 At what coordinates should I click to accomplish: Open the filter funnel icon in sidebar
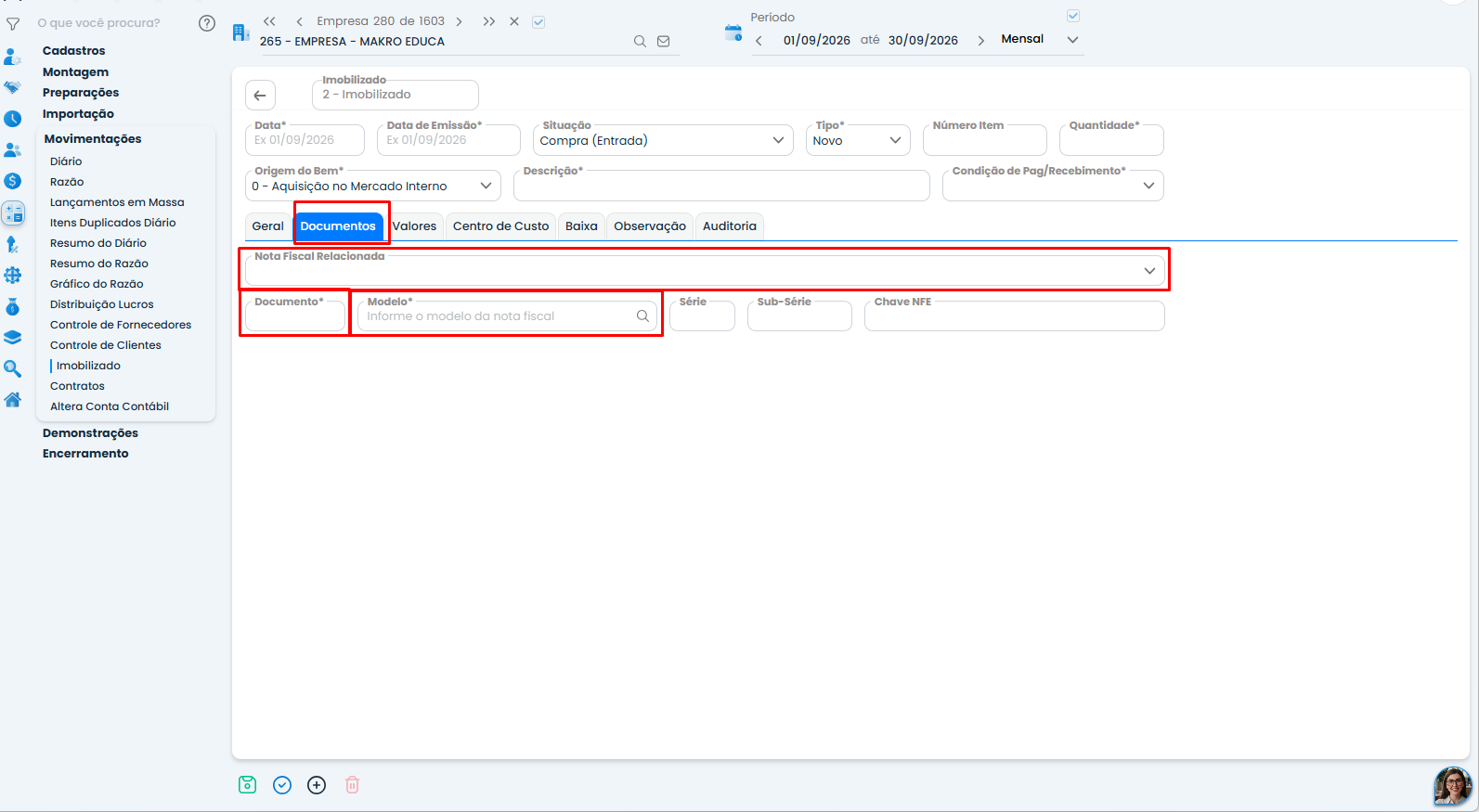pyautogui.click(x=13, y=24)
